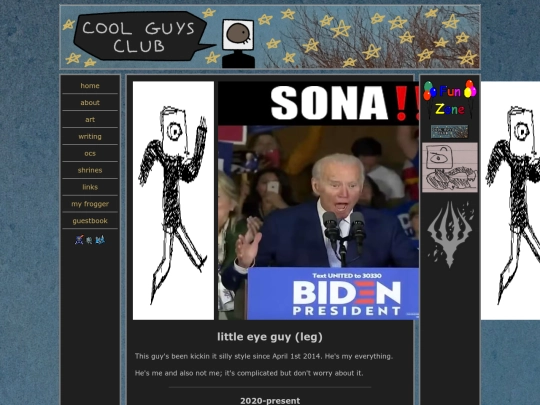Click the 'kickin it silly style' paragraph
Viewport: 540px width, 405px height.
(x=264, y=356)
